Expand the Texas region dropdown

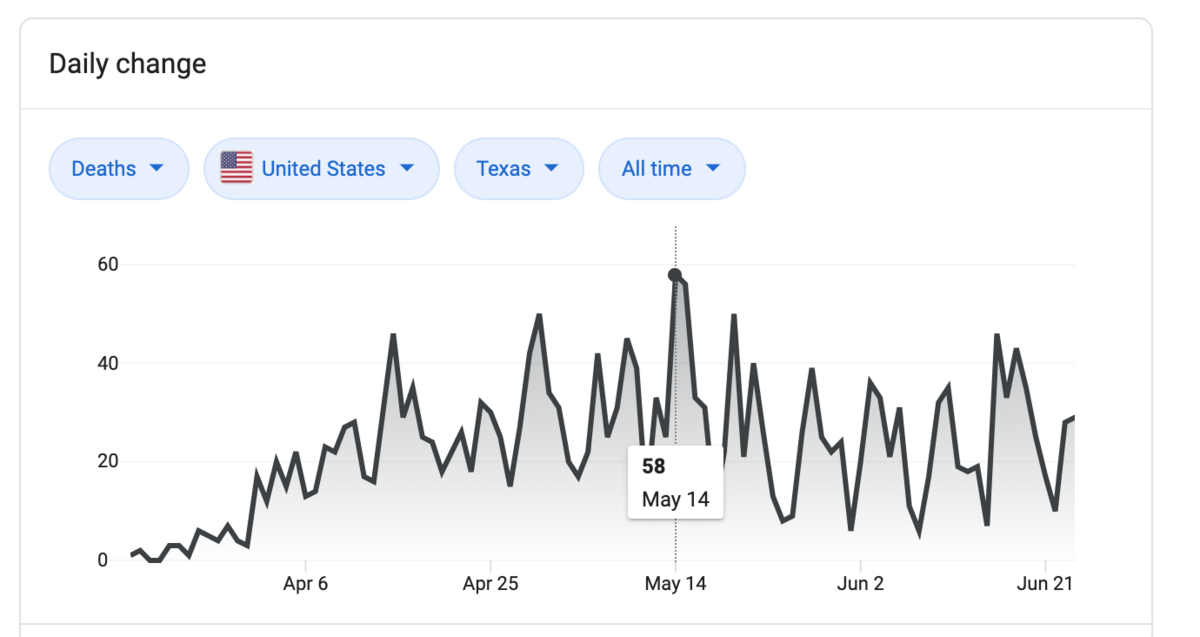518,168
